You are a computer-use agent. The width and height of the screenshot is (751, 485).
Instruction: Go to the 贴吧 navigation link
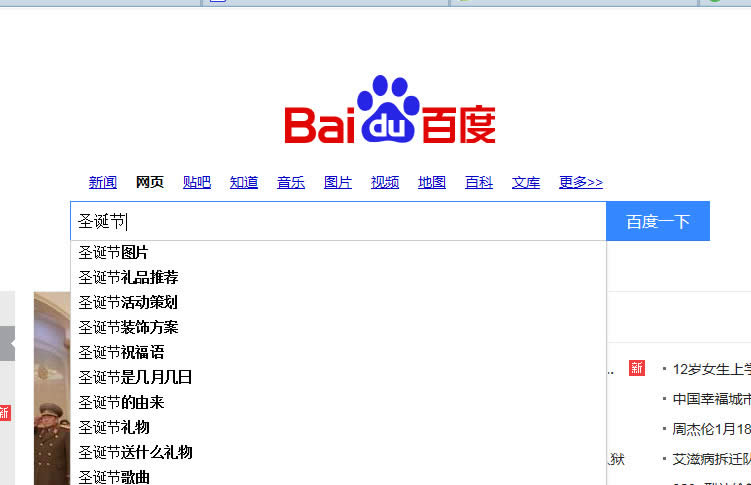(x=197, y=182)
